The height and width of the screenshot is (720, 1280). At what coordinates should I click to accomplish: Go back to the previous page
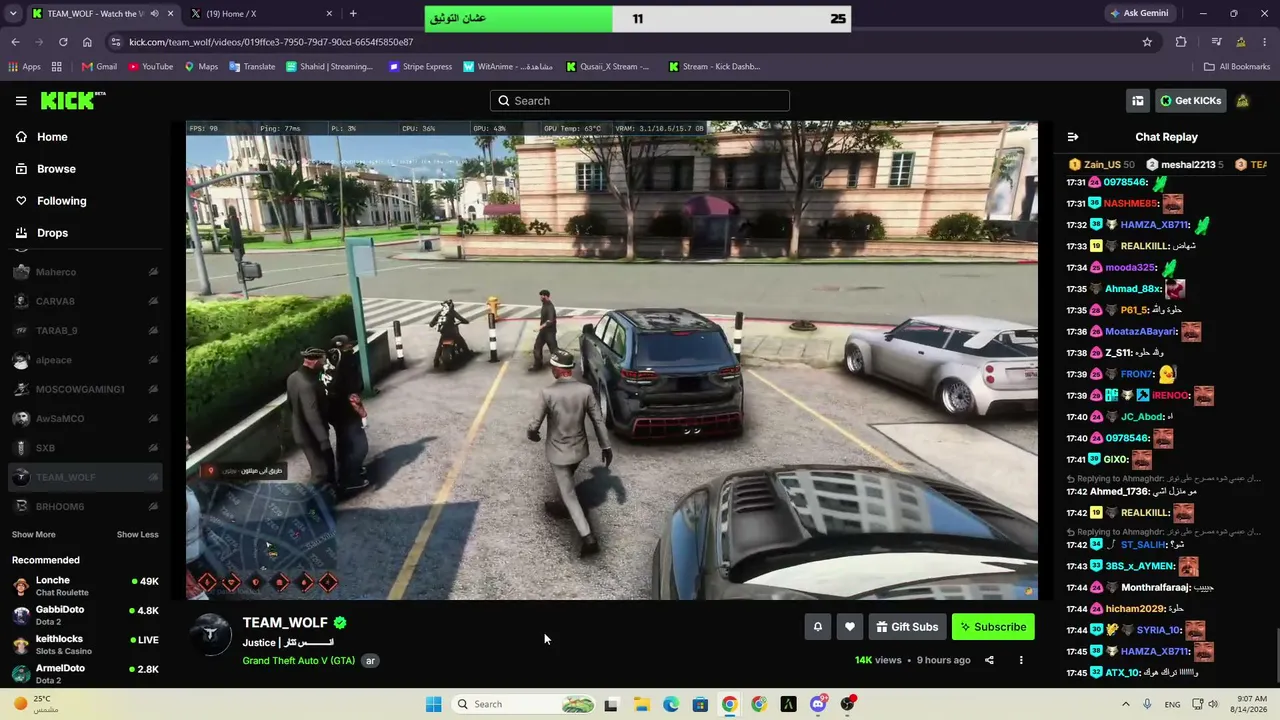[x=15, y=42]
